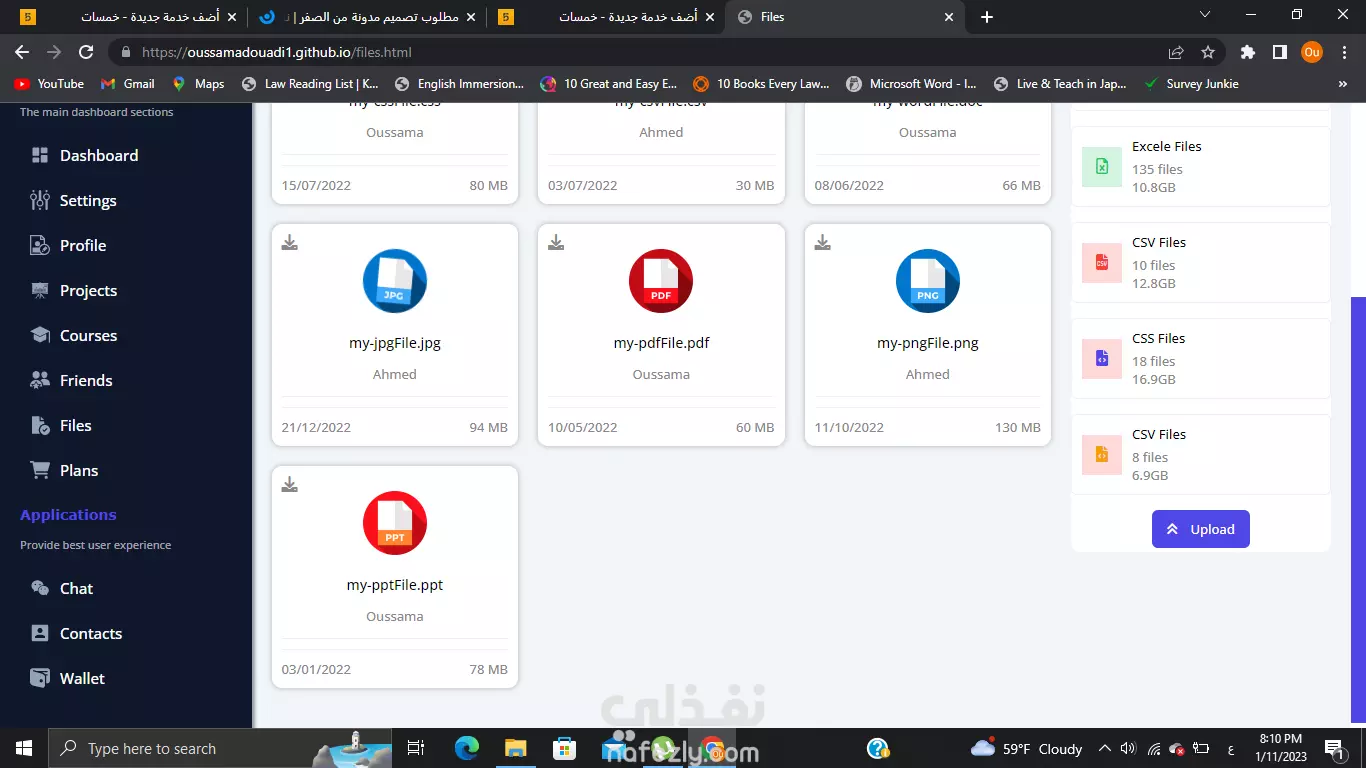Open the Maps bookmark

pos(198,84)
